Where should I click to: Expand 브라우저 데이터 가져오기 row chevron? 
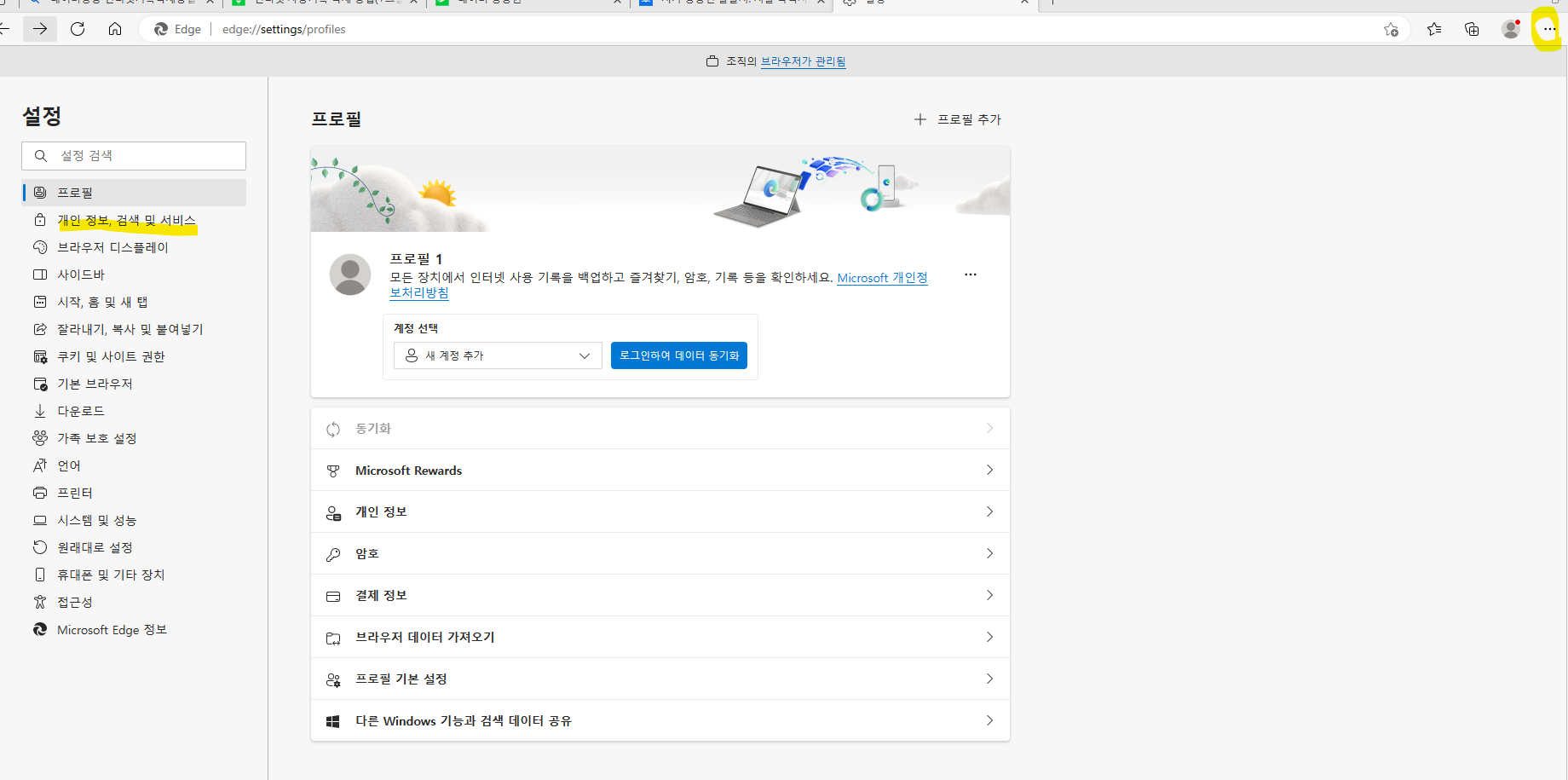pyautogui.click(x=989, y=637)
